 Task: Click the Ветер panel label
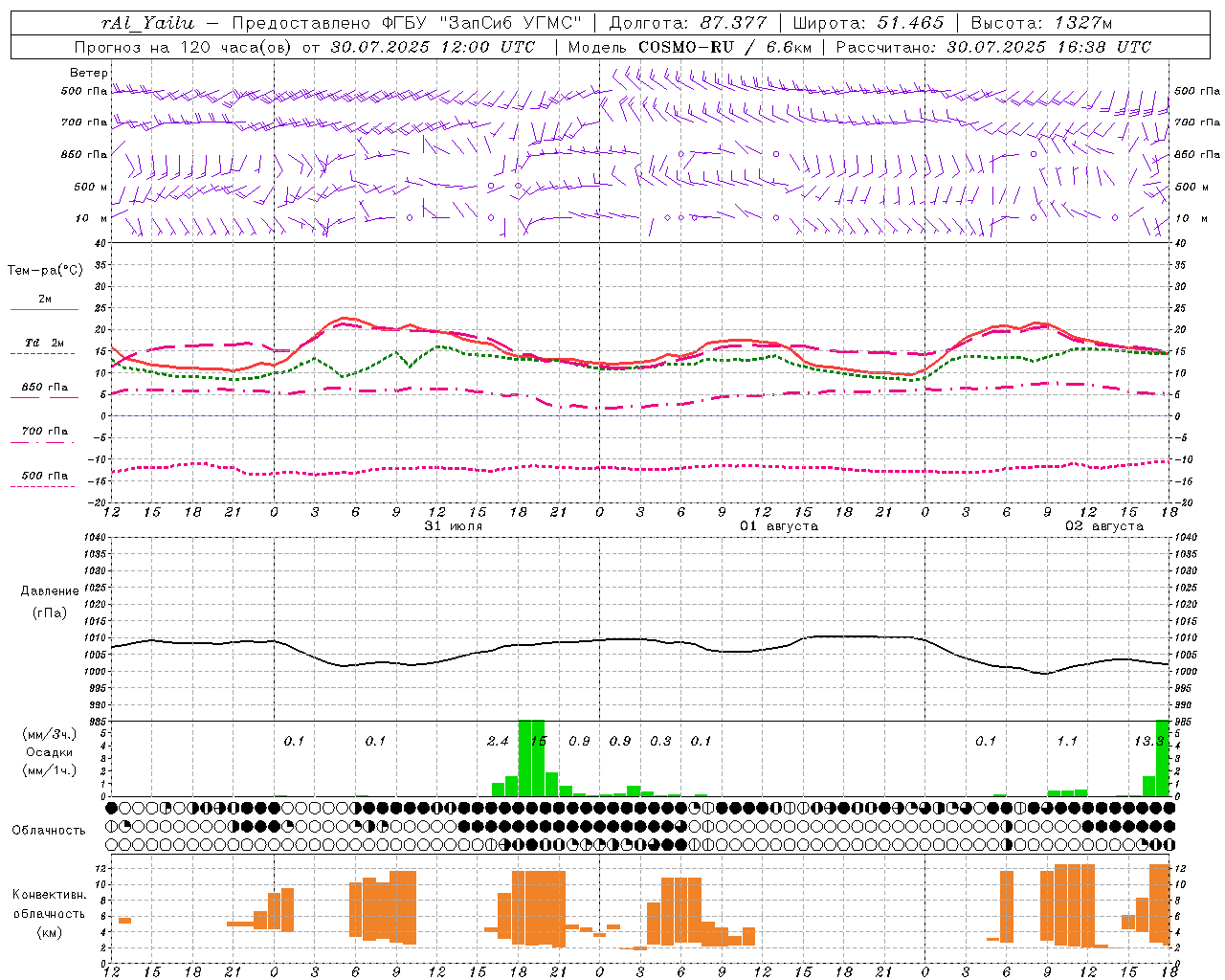[89, 73]
